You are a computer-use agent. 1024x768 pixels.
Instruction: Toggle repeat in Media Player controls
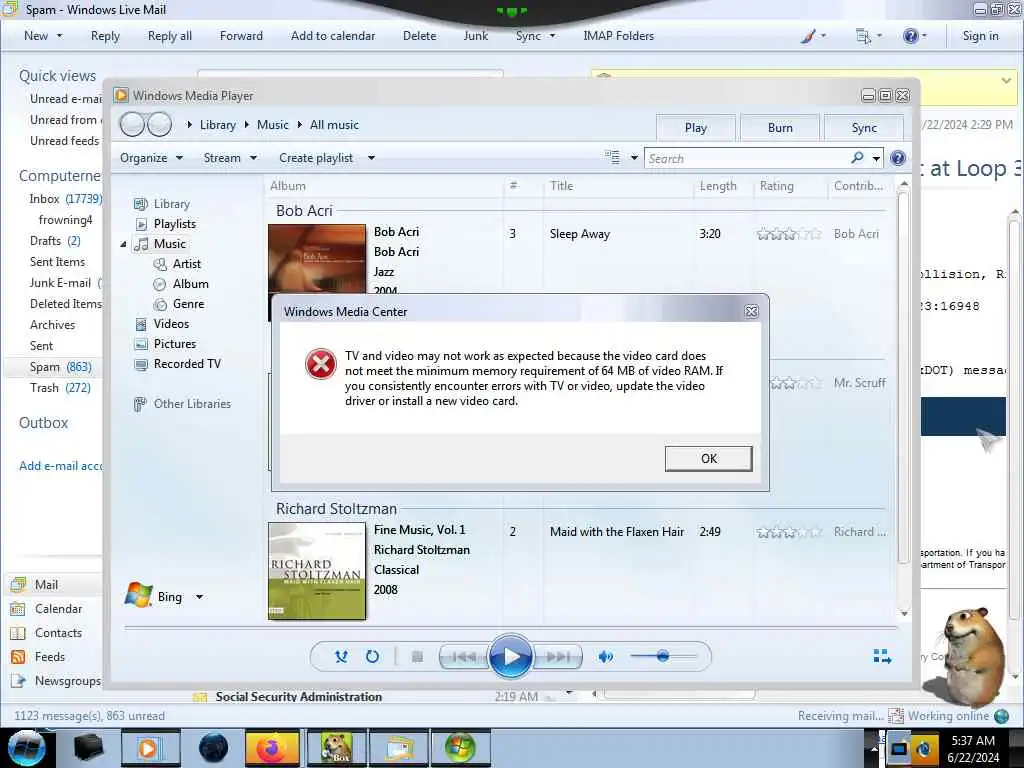pyautogui.click(x=372, y=656)
